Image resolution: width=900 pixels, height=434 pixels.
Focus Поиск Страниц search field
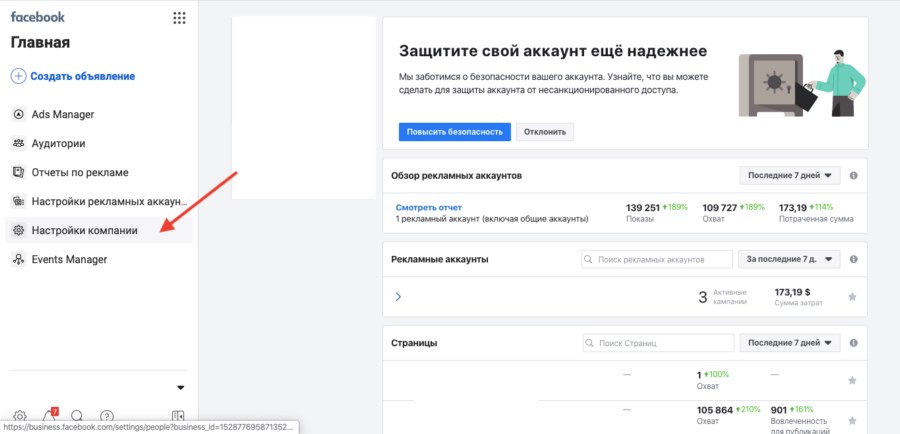[x=658, y=343]
